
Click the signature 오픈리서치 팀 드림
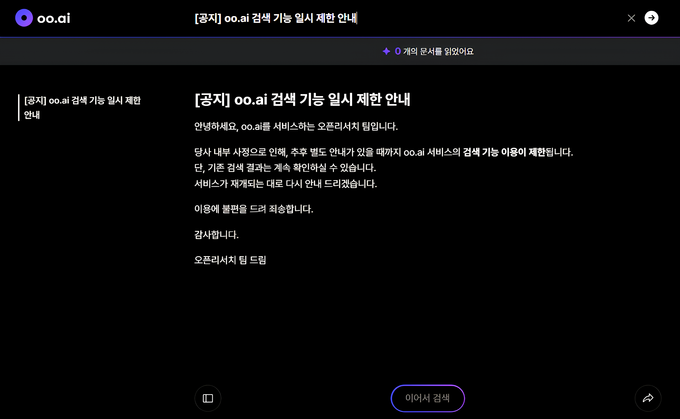pos(231,260)
